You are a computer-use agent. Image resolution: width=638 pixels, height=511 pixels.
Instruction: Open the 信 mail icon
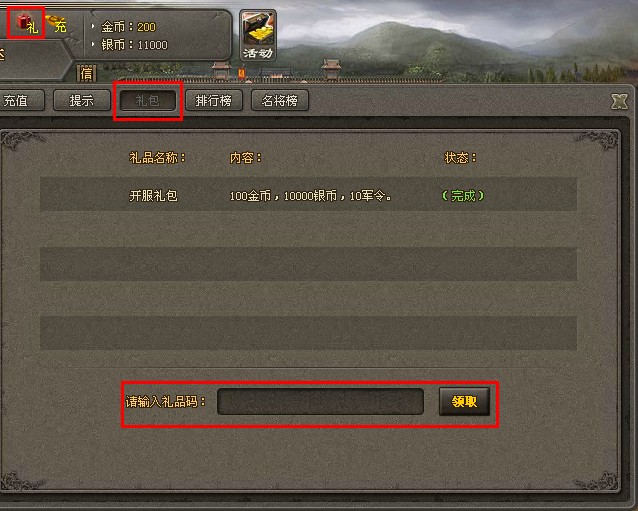[87, 74]
